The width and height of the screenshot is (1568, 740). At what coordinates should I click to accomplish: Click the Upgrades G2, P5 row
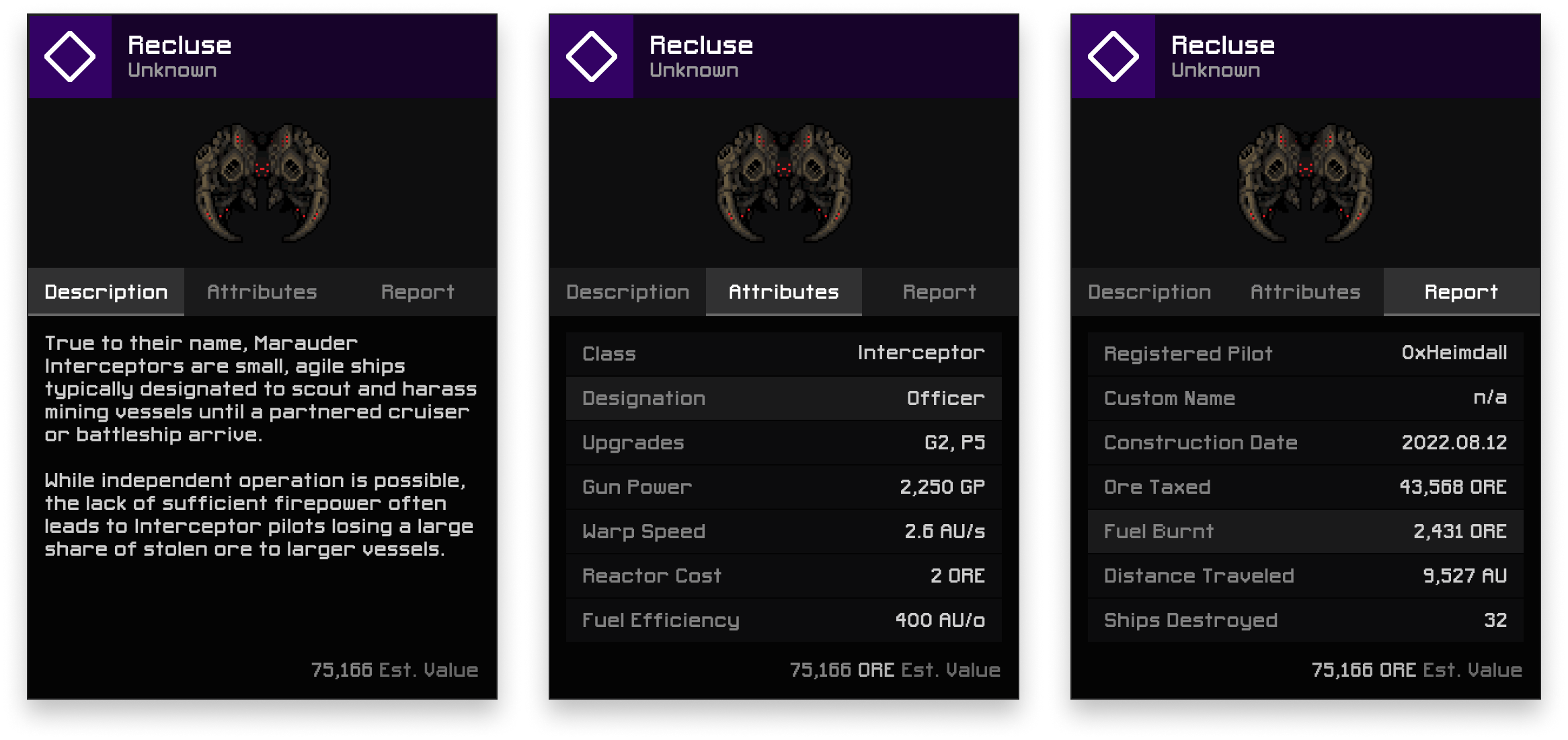[x=783, y=443]
